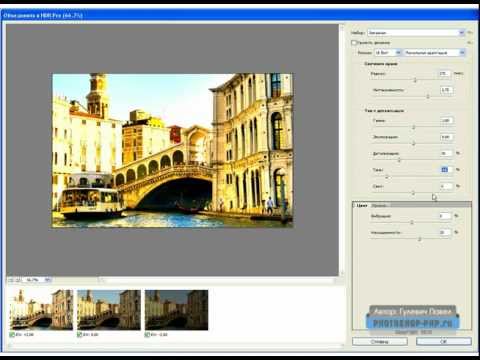This screenshot has width=480, height=360.
Task: Uncheck the darkest exposure thumbnail checkbox
Action: (x=147, y=334)
